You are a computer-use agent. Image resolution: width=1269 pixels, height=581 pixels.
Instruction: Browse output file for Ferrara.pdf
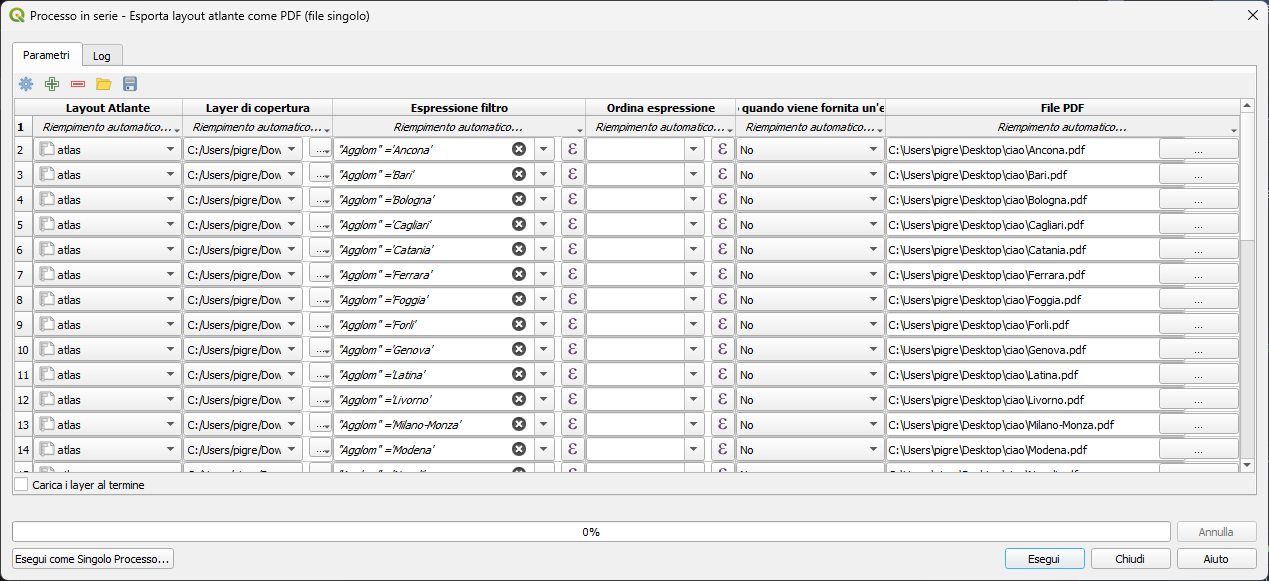point(1198,274)
